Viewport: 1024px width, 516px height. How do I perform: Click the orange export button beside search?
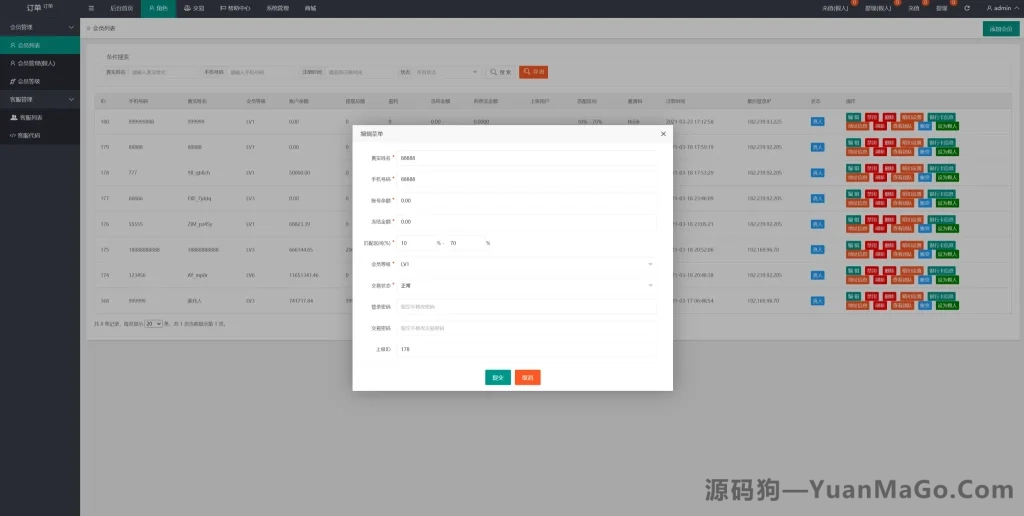point(534,73)
